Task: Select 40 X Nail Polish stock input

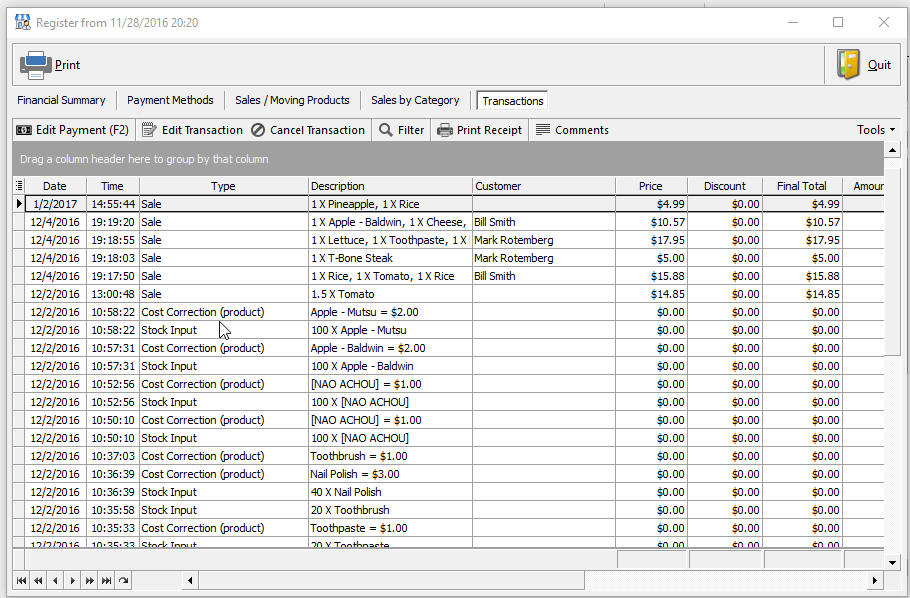Action: click(x=448, y=492)
